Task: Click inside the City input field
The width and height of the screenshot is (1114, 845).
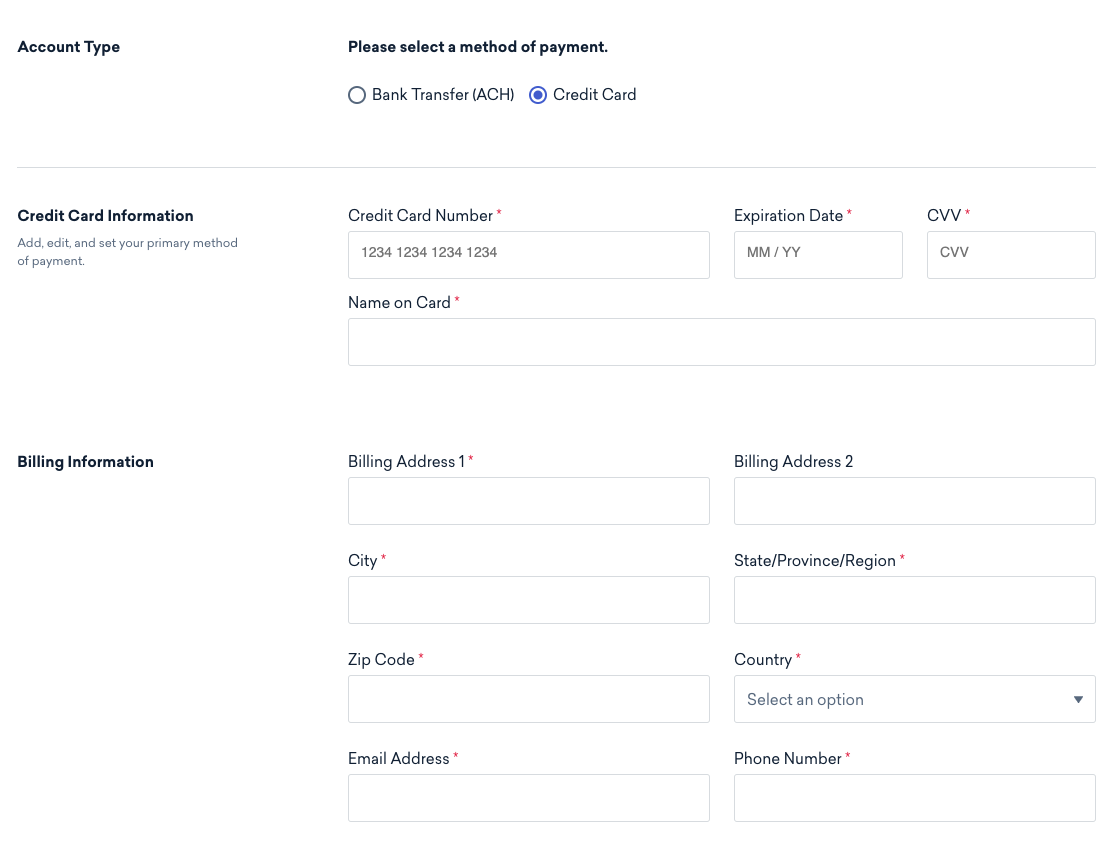Action: tap(528, 599)
